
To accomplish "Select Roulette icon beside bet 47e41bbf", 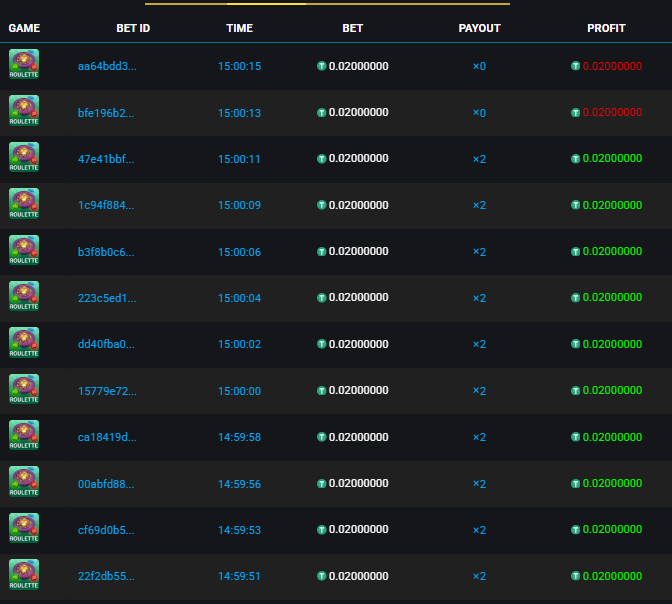I will point(24,157).
